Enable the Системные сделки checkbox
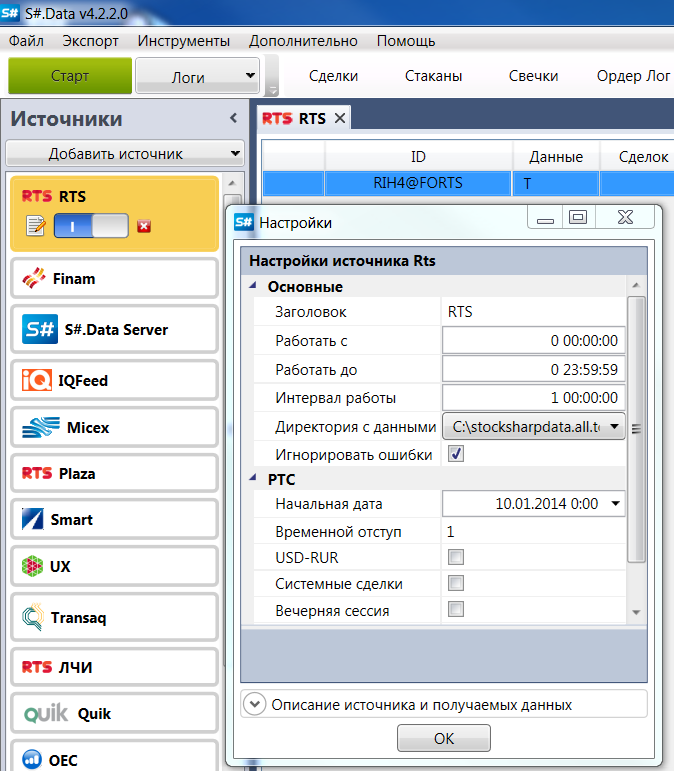This screenshot has width=674, height=771. click(456, 583)
